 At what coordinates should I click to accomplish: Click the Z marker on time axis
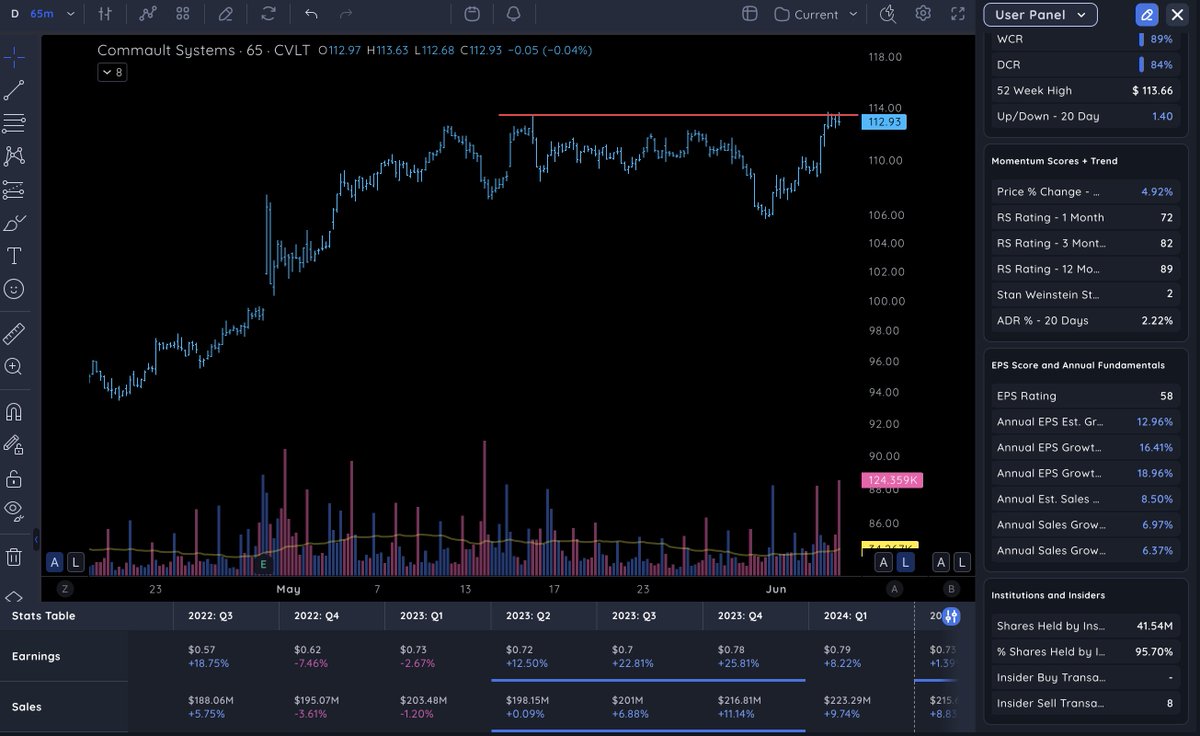point(64,589)
